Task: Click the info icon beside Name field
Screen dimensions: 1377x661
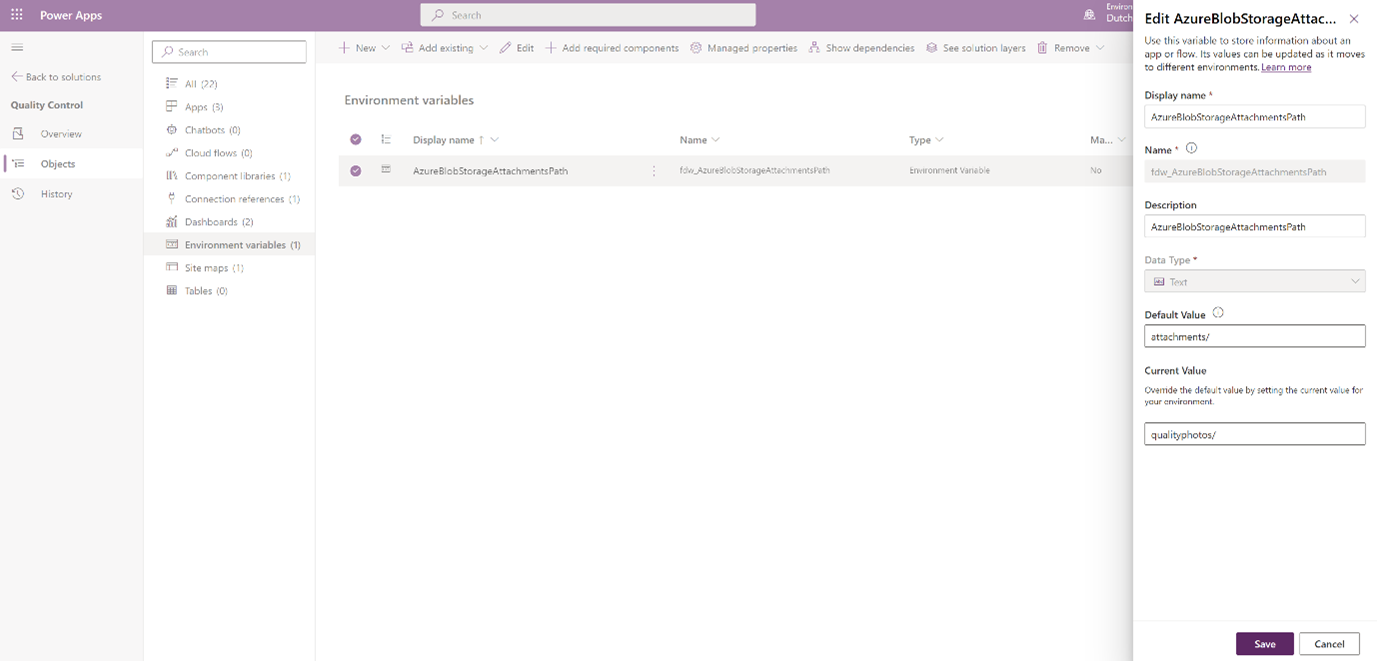Action: [x=1191, y=148]
